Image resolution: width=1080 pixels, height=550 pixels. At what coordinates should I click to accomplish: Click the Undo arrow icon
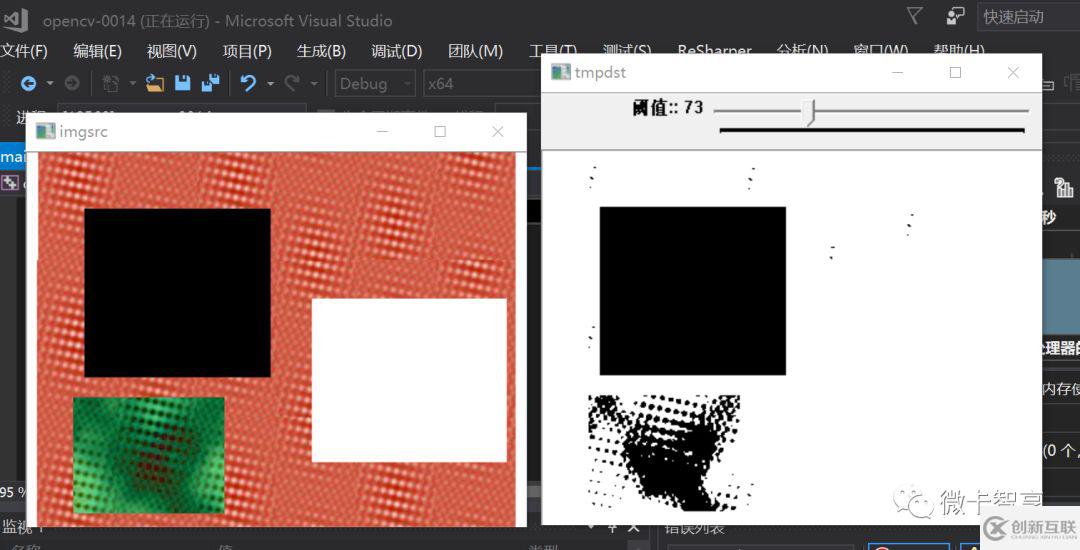(248, 83)
